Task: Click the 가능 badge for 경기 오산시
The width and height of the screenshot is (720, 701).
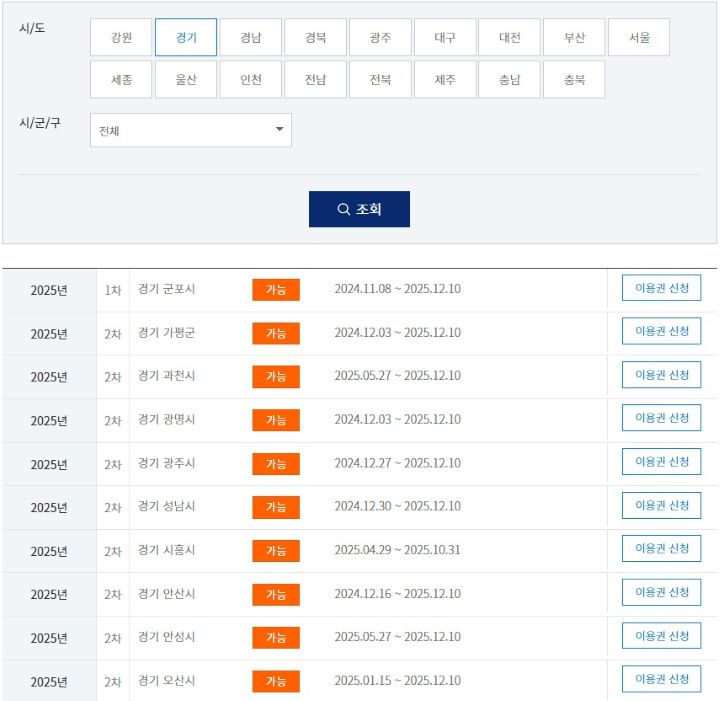Action: click(276, 681)
